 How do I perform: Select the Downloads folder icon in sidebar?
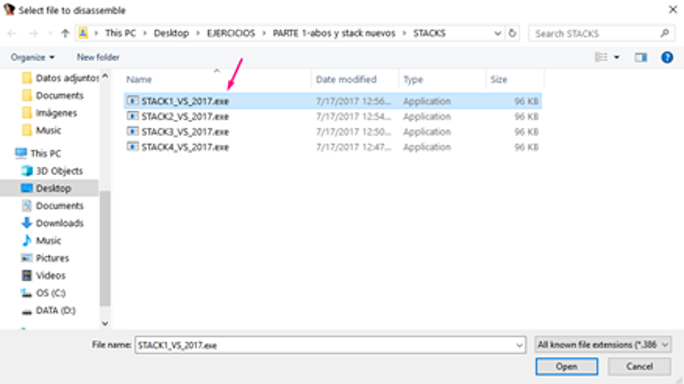click(x=27, y=223)
